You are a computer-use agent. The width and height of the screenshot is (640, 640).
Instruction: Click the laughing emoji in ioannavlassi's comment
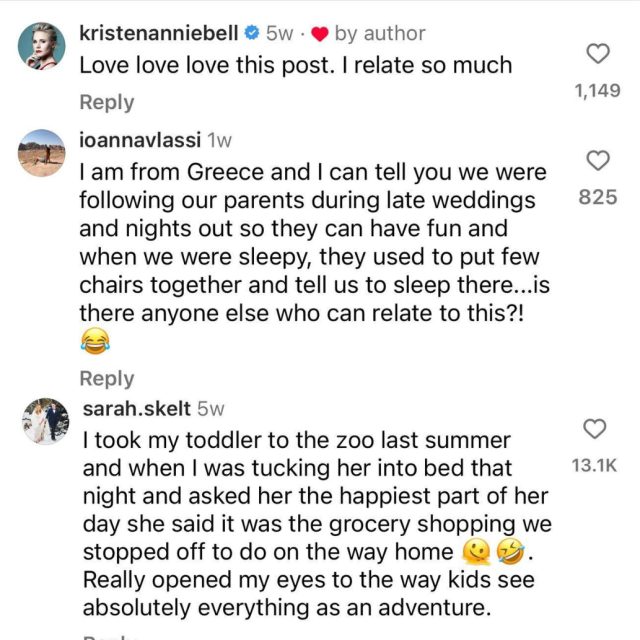pyautogui.click(x=93, y=341)
